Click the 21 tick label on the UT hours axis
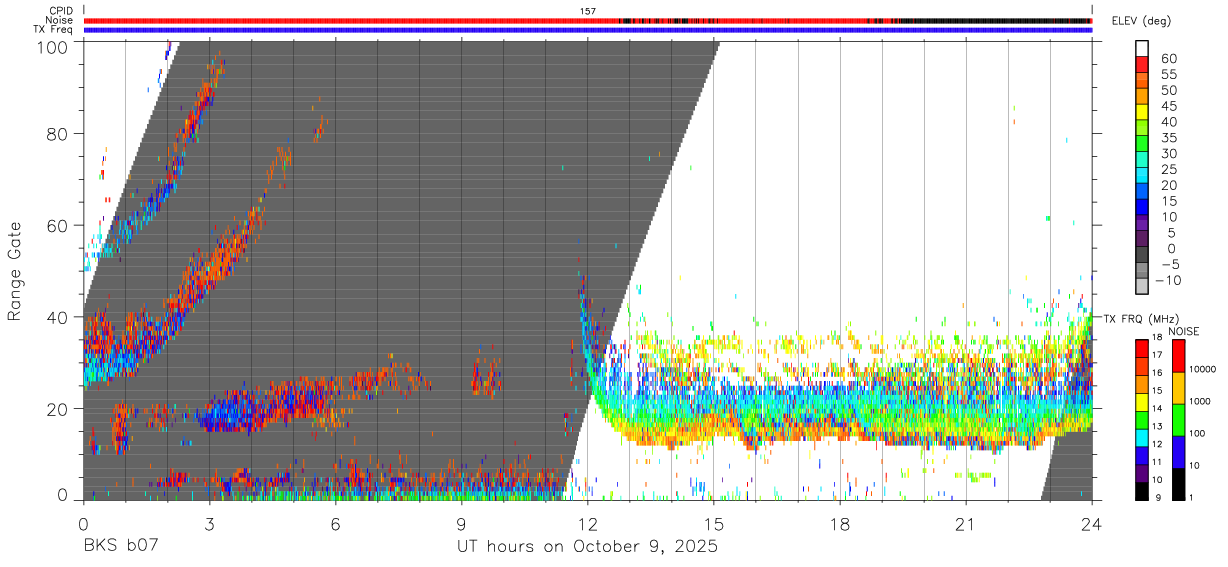The image size is (1228, 567). click(966, 523)
